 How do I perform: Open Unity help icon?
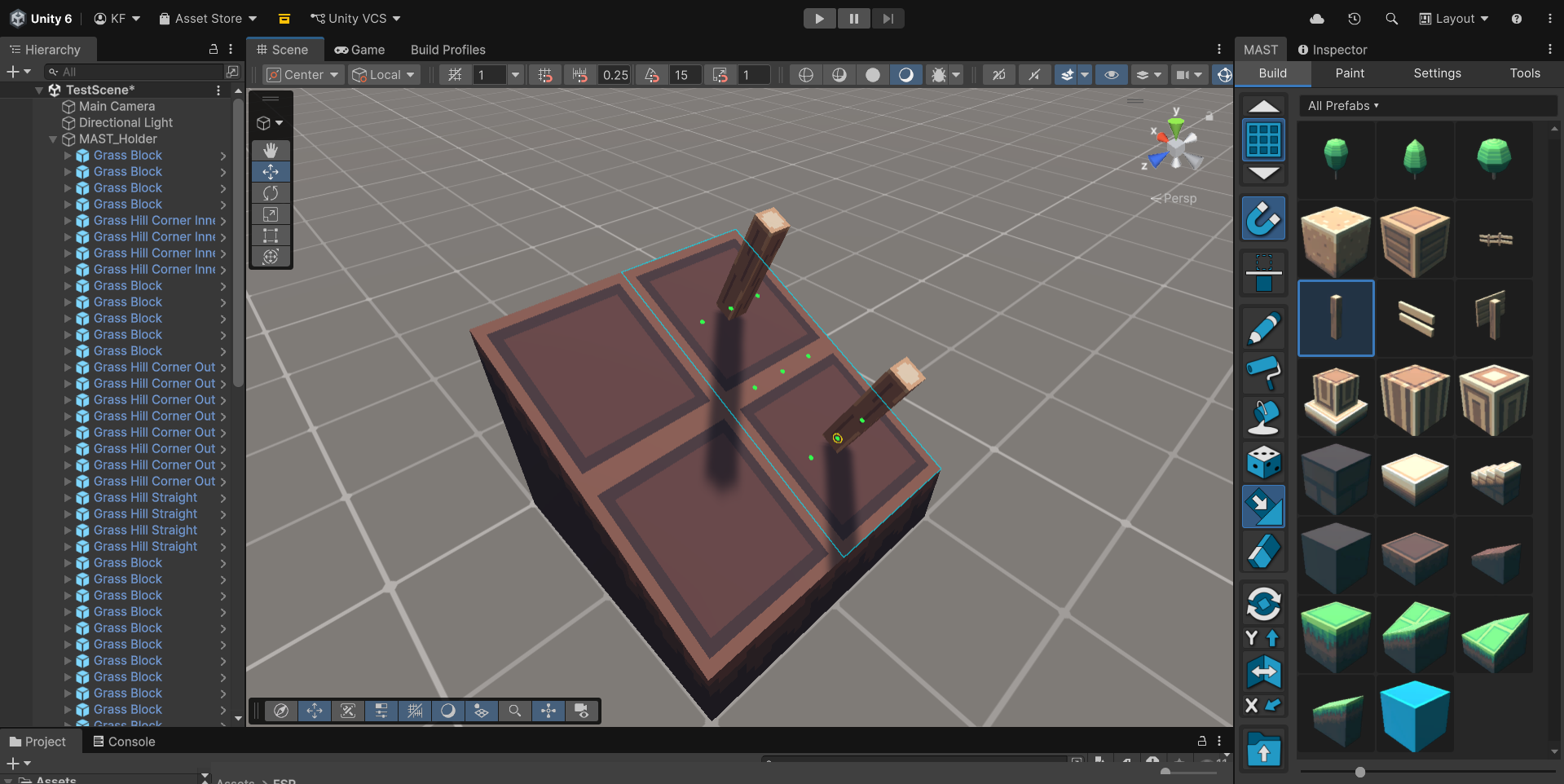pyautogui.click(x=1517, y=19)
